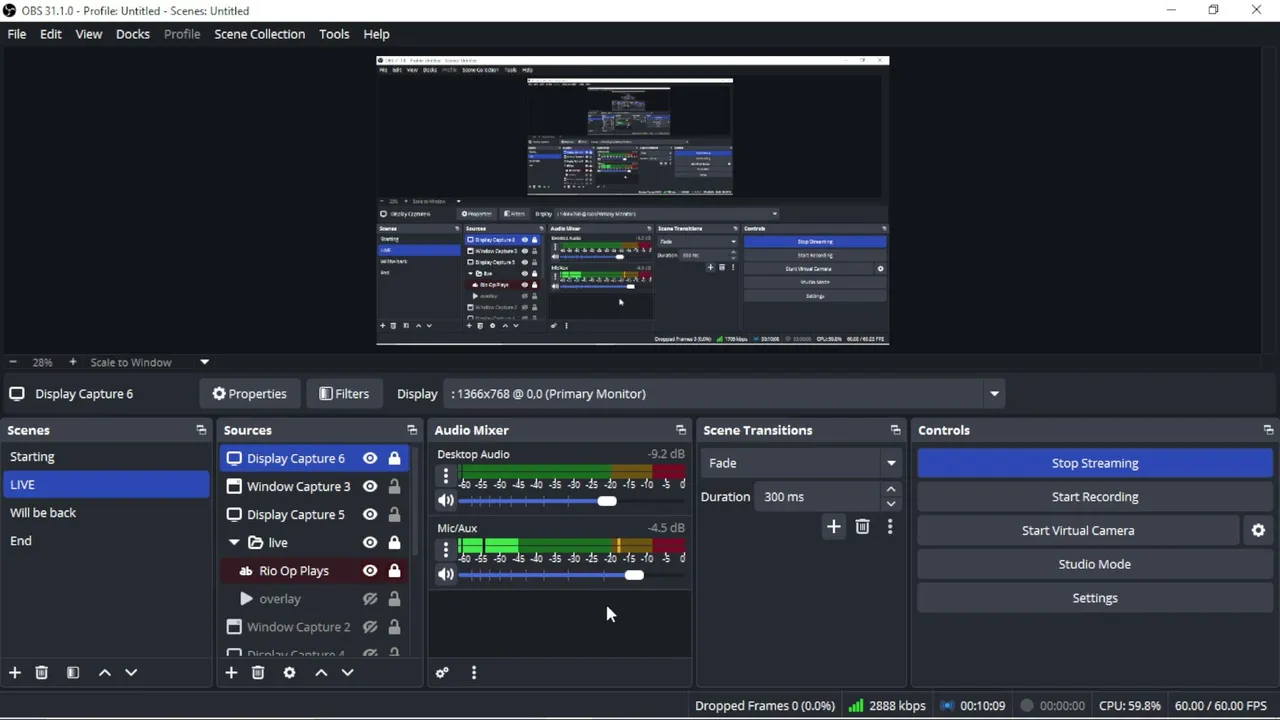Image resolution: width=1280 pixels, height=720 pixels.
Task: Configure virtual camera with gear icon
Action: (1259, 531)
